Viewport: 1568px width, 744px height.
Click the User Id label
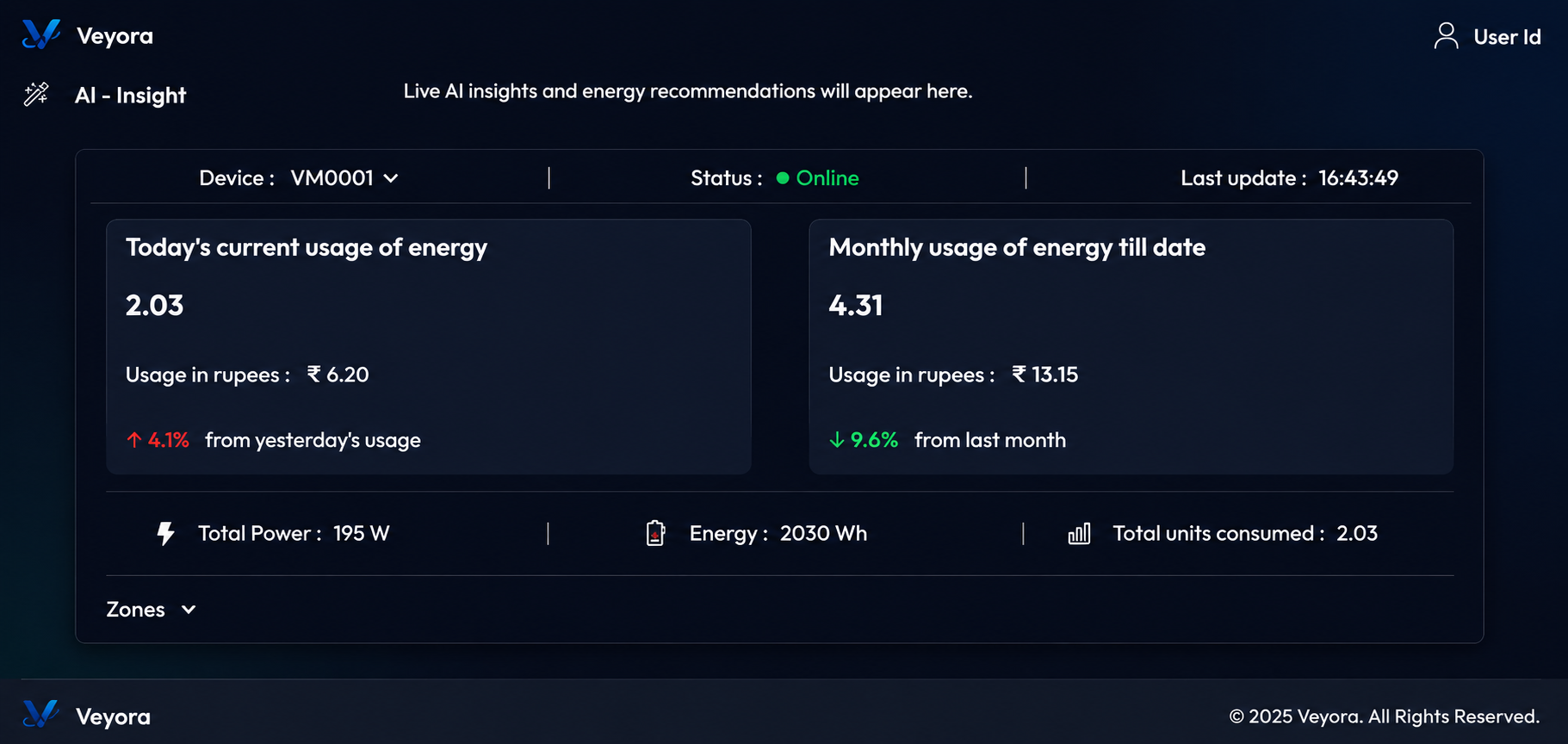tap(1507, 37)
